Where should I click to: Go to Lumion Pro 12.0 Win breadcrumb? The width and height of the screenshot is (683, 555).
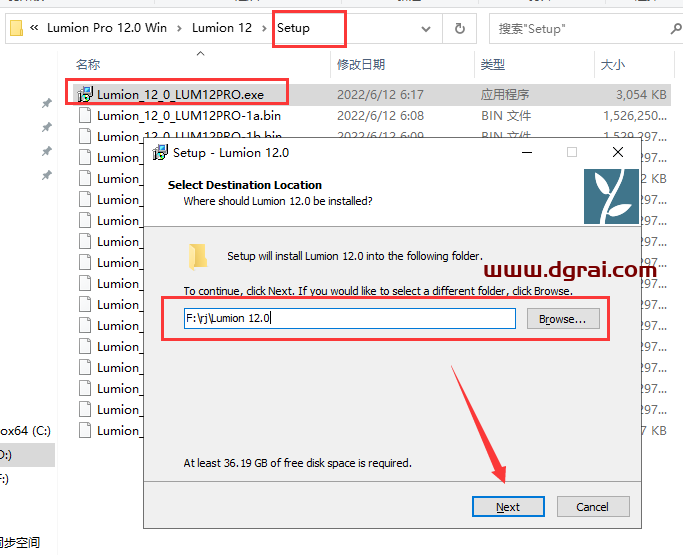pyautogui.click(x=107, y=28)
